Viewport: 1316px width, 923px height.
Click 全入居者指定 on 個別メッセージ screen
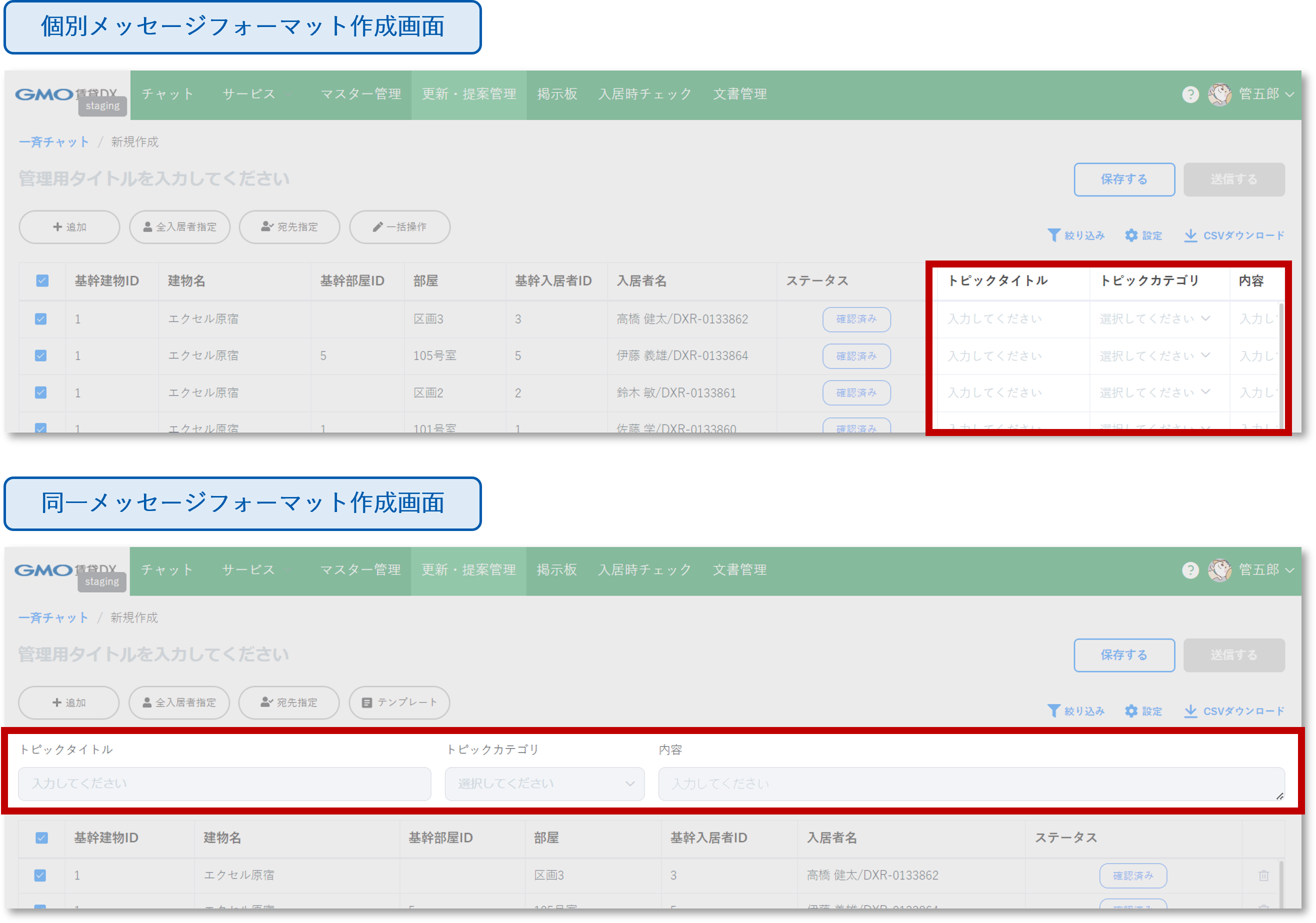[x=179, y=227]
